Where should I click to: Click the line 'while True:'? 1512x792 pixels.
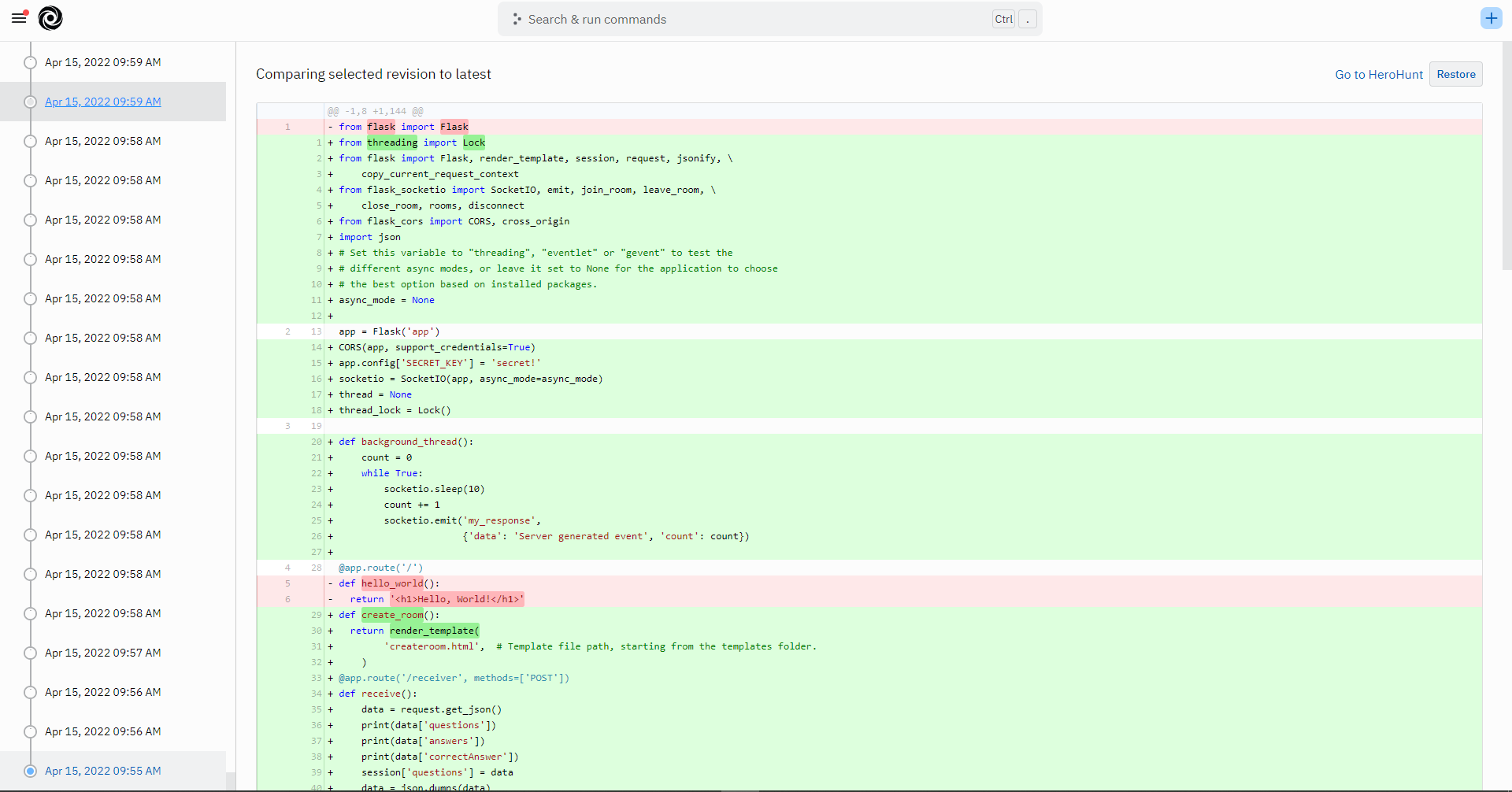pos(869,473)
